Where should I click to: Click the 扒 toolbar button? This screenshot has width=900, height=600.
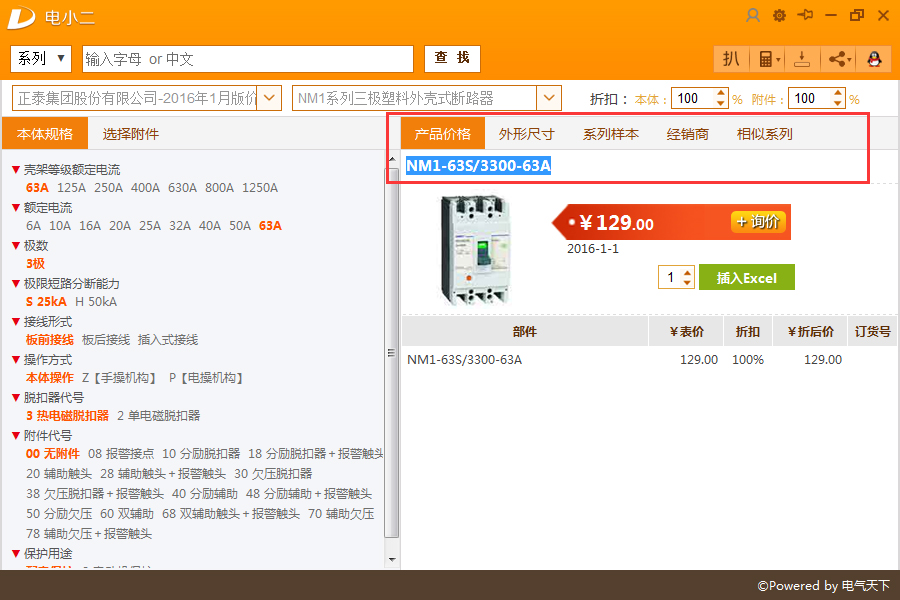coord(731,59)
